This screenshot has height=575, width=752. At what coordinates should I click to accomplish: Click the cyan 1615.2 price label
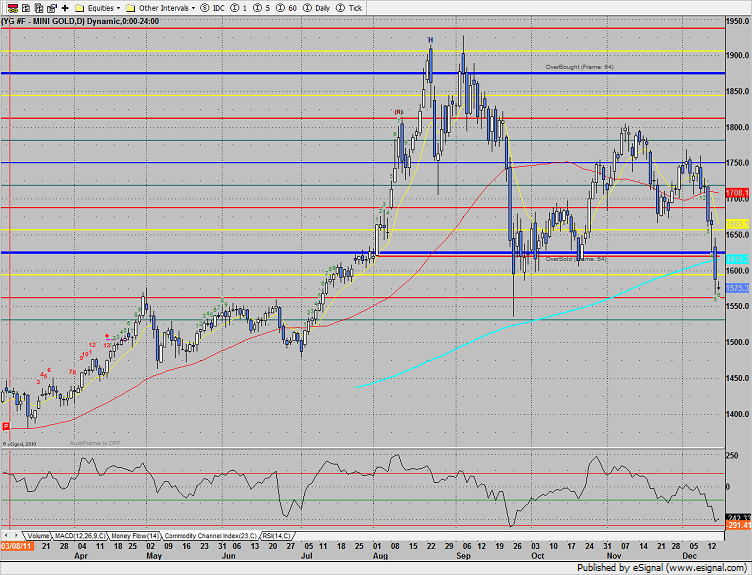point(737,259)
